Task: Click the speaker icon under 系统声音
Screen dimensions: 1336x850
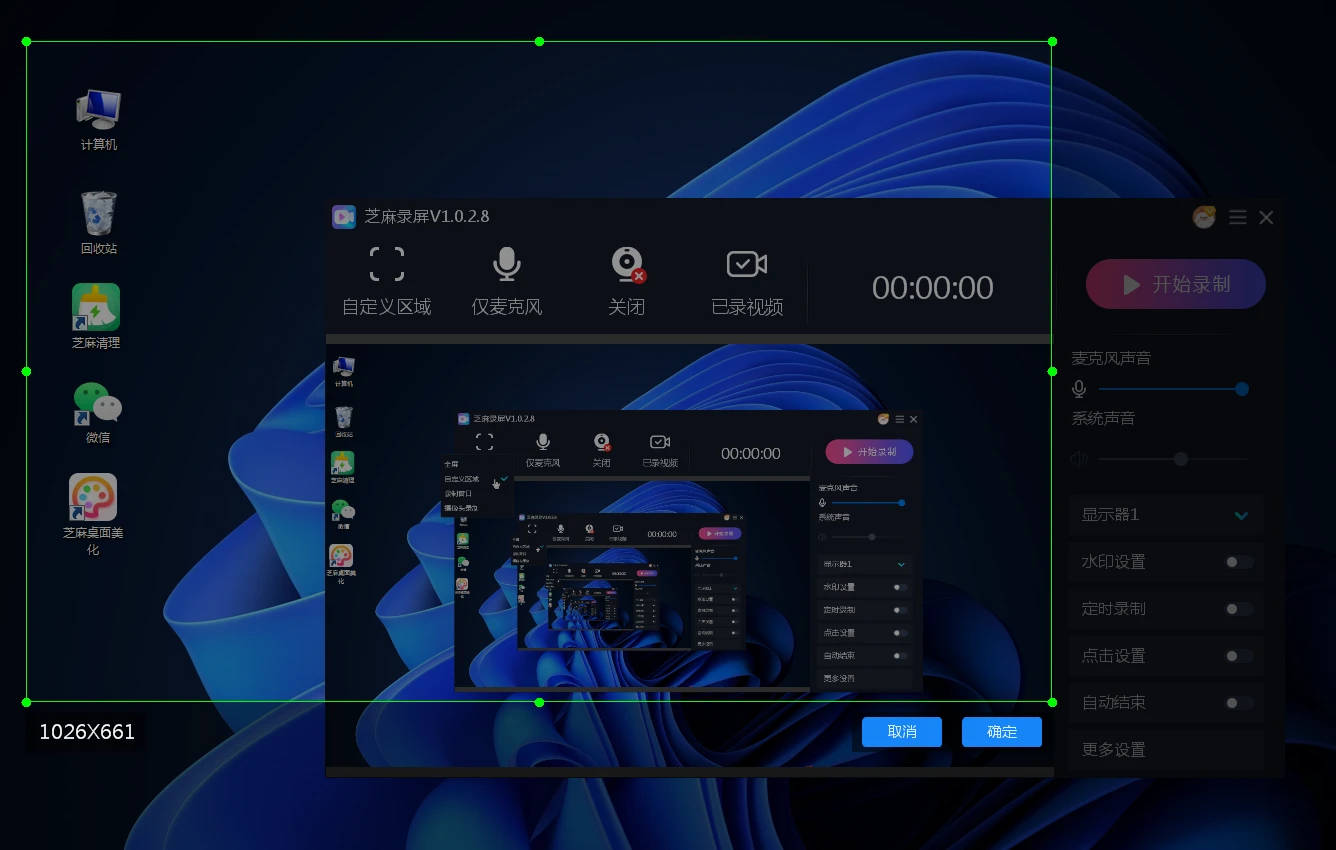Action: [x=1079, y=459]
